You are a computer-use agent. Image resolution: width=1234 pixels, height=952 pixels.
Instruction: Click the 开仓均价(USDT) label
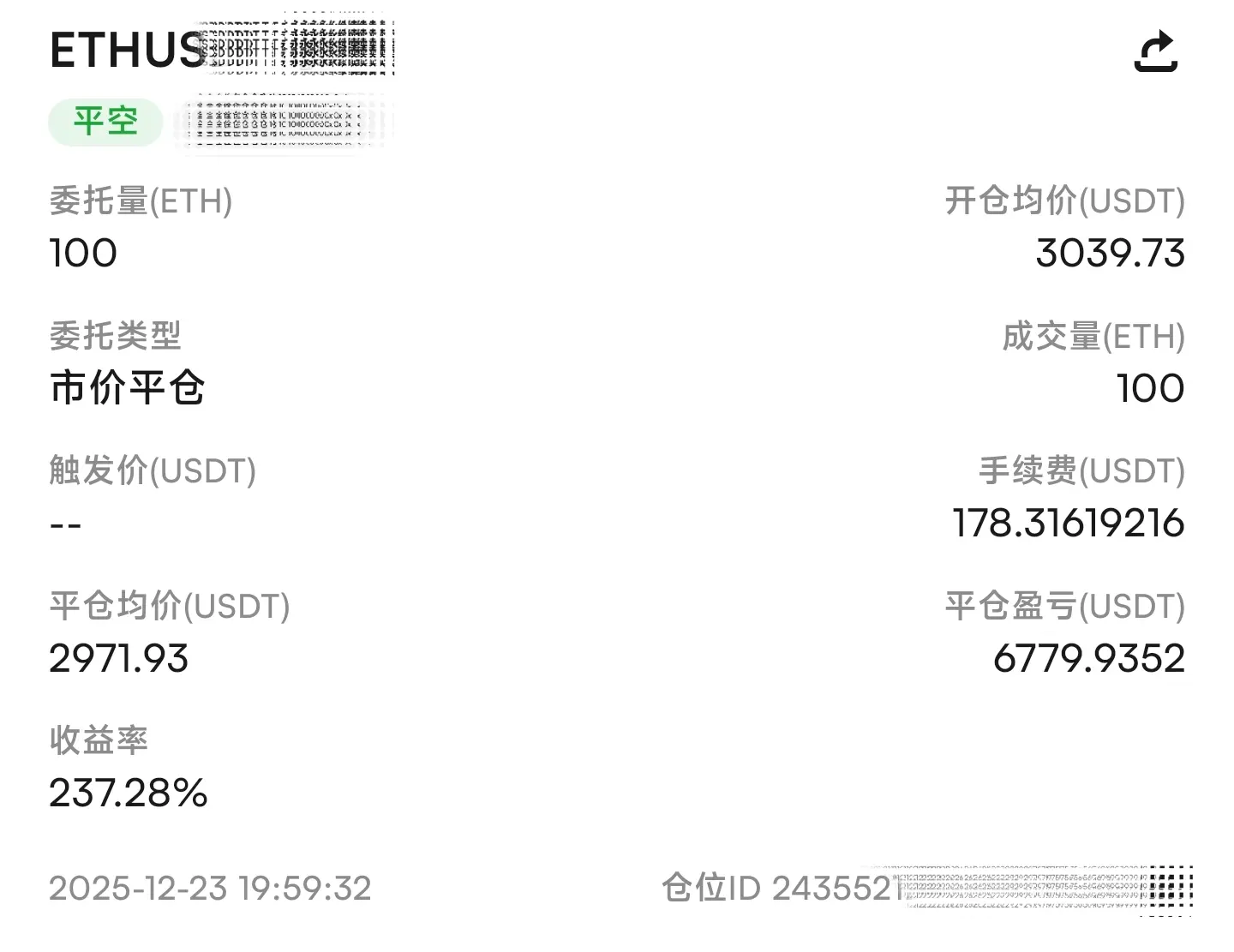(x=1065, y=201)
